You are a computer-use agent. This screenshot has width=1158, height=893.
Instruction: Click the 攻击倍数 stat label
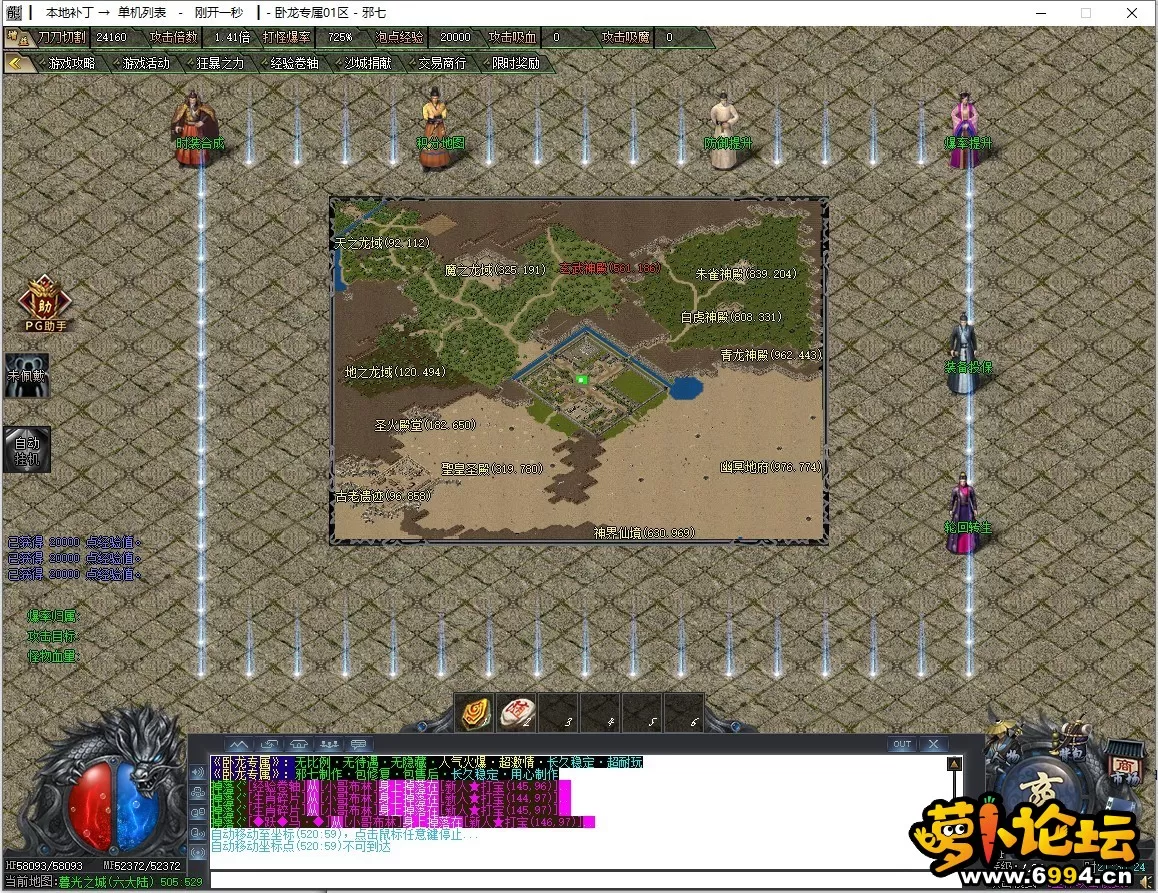[x=174, y=37]
